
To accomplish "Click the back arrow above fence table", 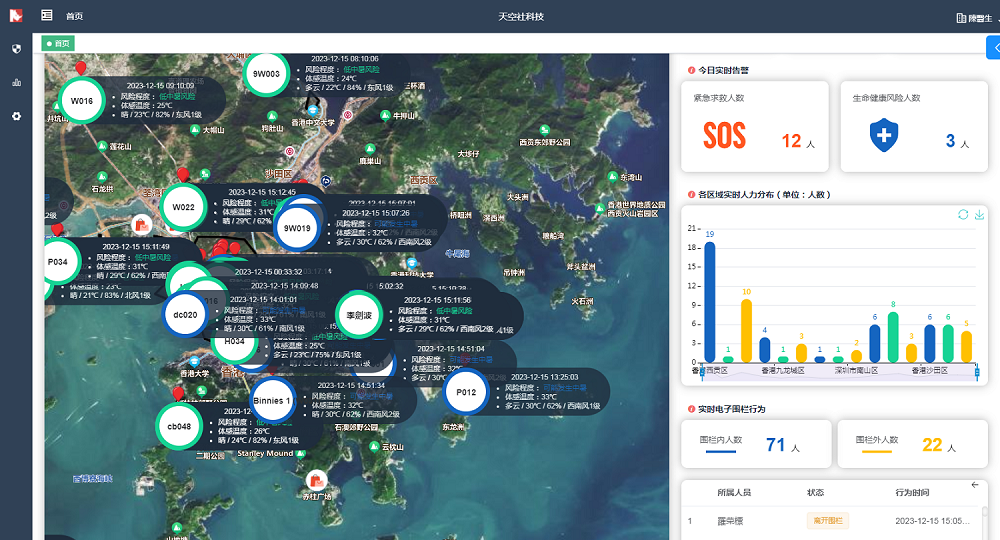I will click(974, 485).
